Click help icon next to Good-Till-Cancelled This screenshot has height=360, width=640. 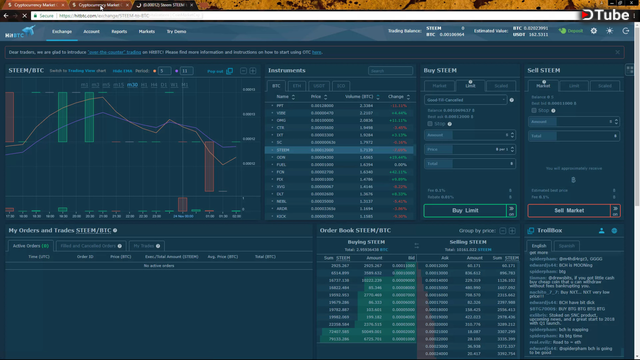(511, 100)
